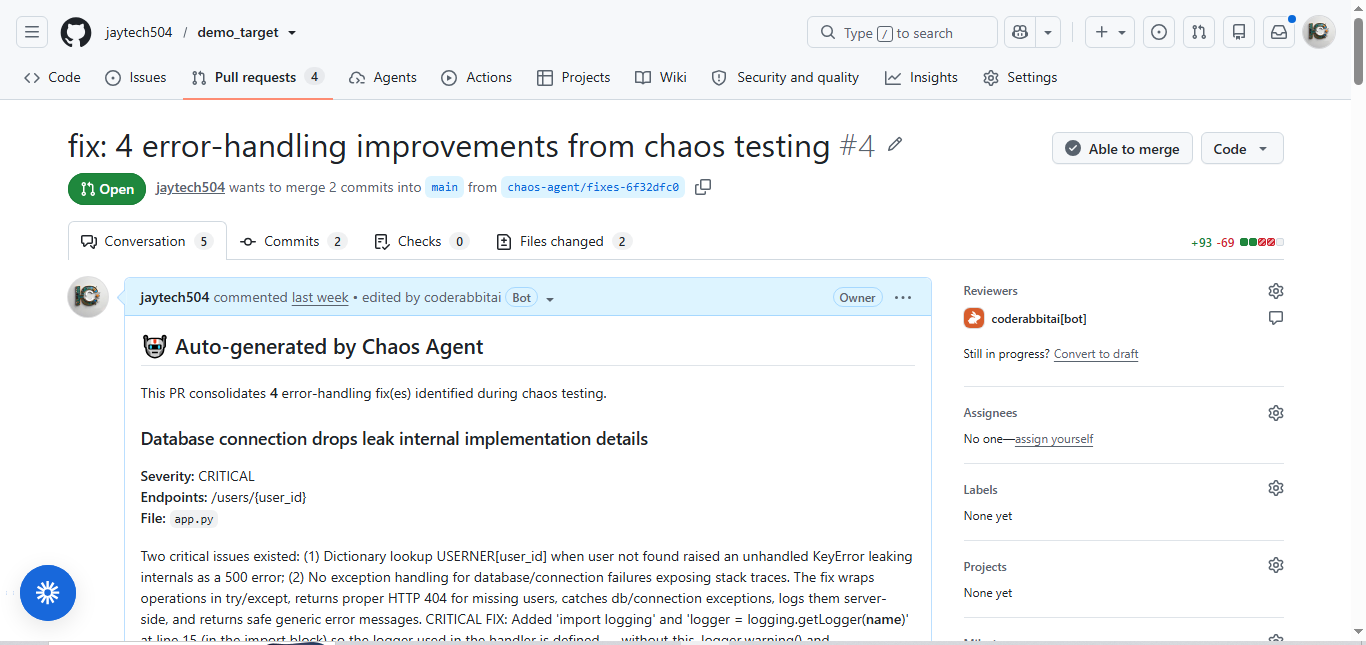Click the Able to merge button
1366x645 pixels.
1122,148
